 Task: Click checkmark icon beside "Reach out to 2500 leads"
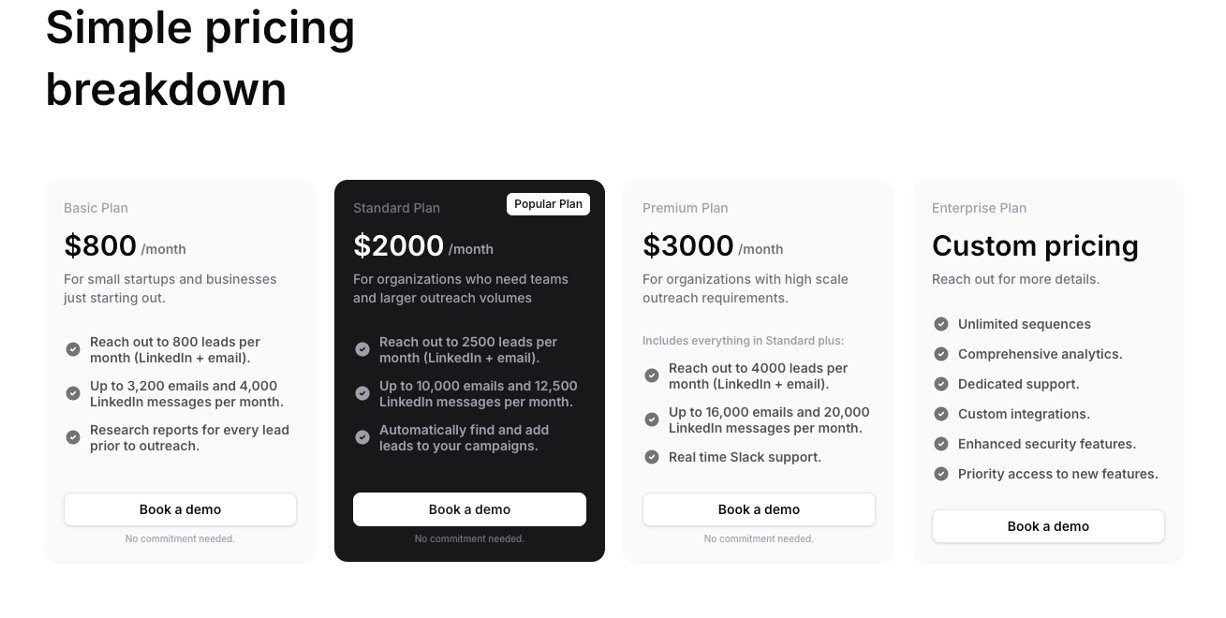coord(362,349)
